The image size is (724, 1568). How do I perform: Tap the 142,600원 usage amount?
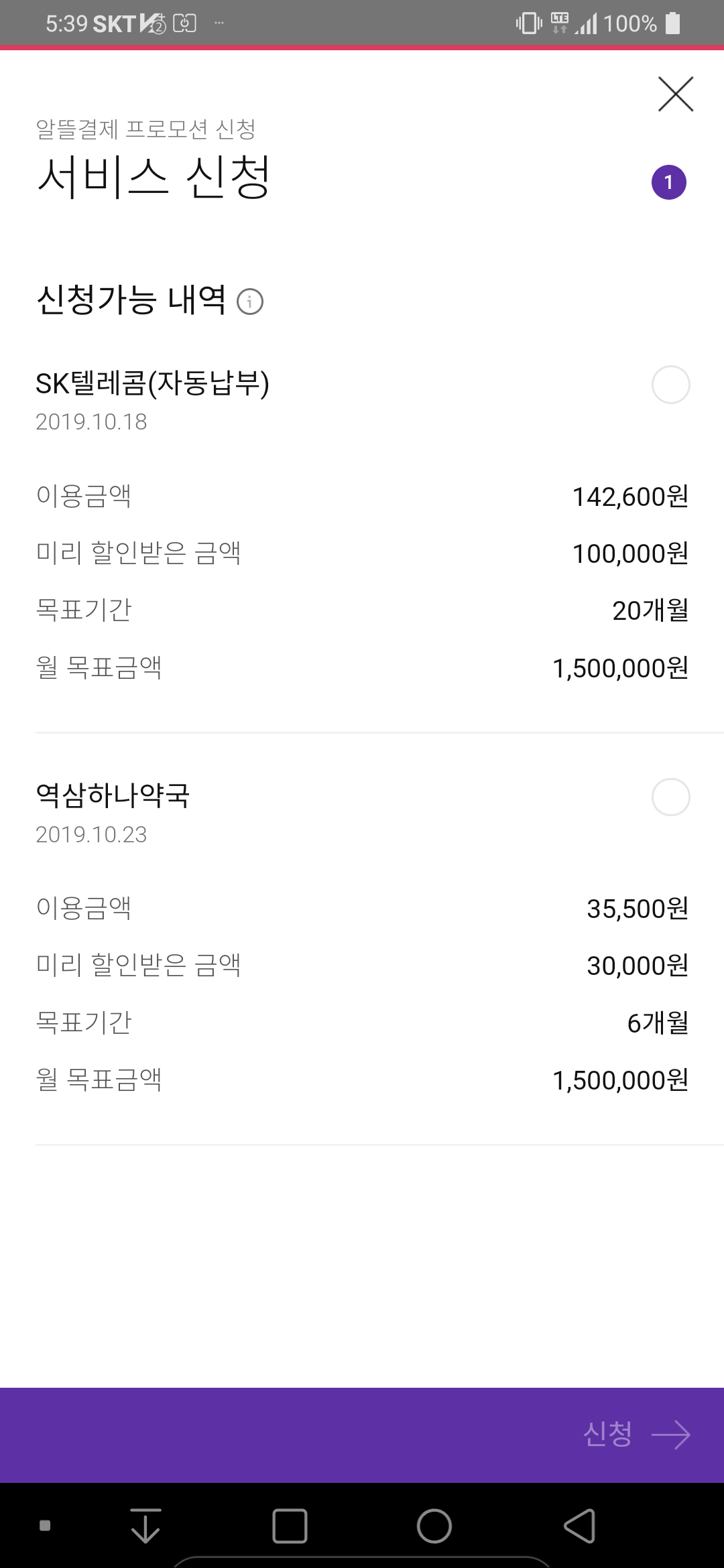coord(629,497)
